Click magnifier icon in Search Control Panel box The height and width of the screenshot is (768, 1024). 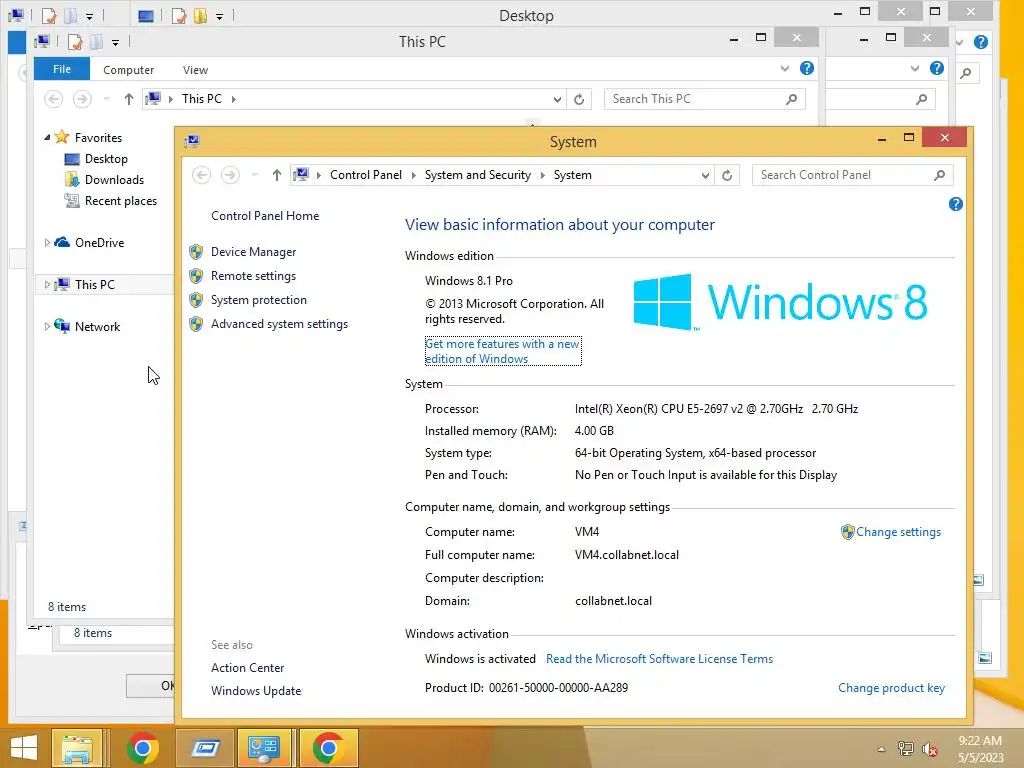[939, 175]
